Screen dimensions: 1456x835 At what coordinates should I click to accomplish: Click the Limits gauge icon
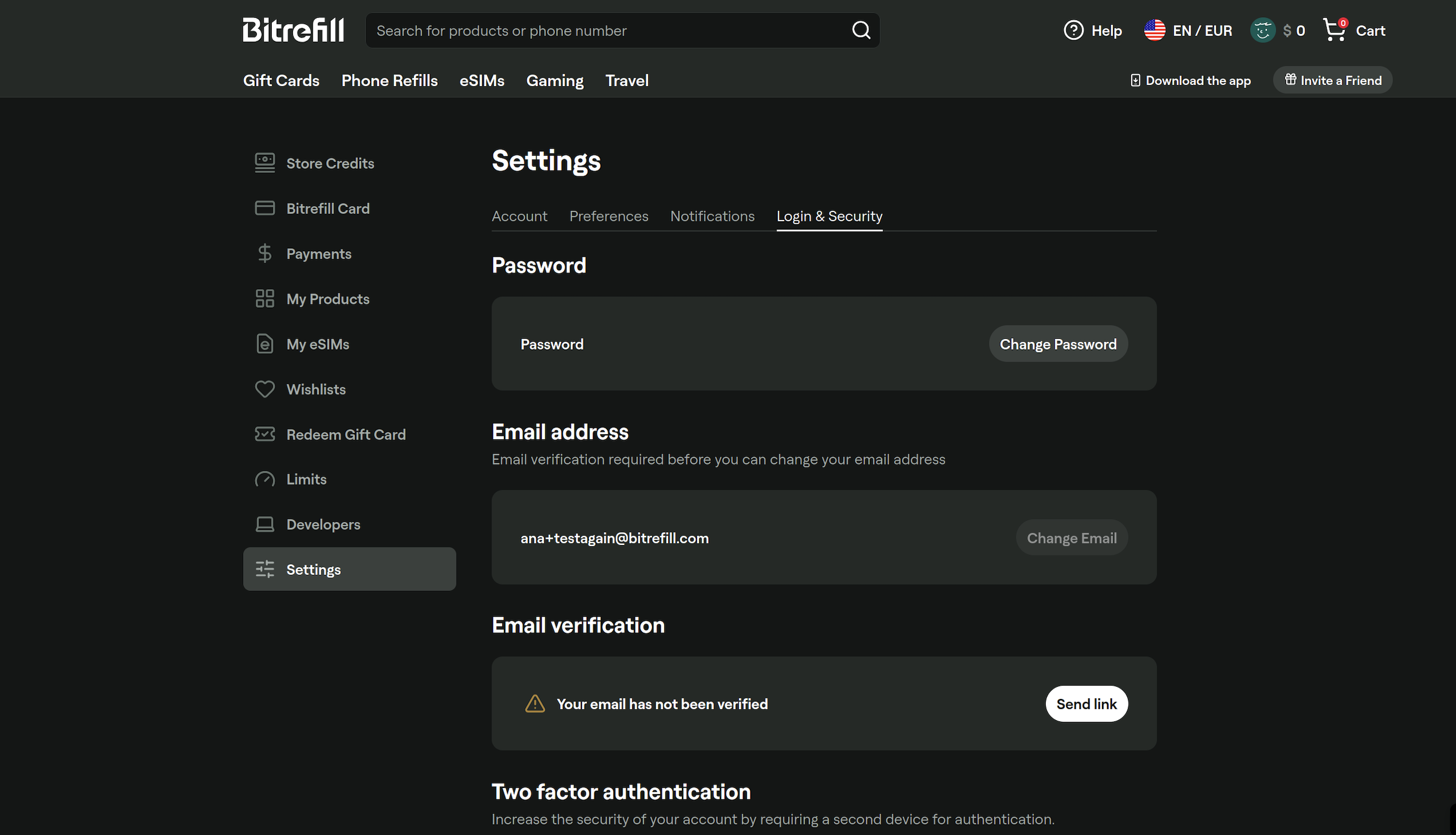click(x=265, y=480)
